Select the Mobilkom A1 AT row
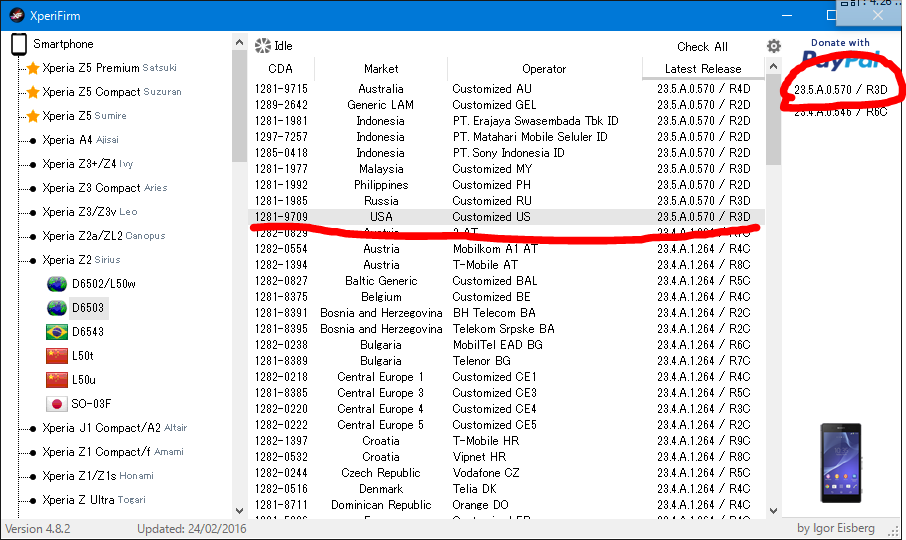Screen dimensions: 906x540 [x=507, y=249]
